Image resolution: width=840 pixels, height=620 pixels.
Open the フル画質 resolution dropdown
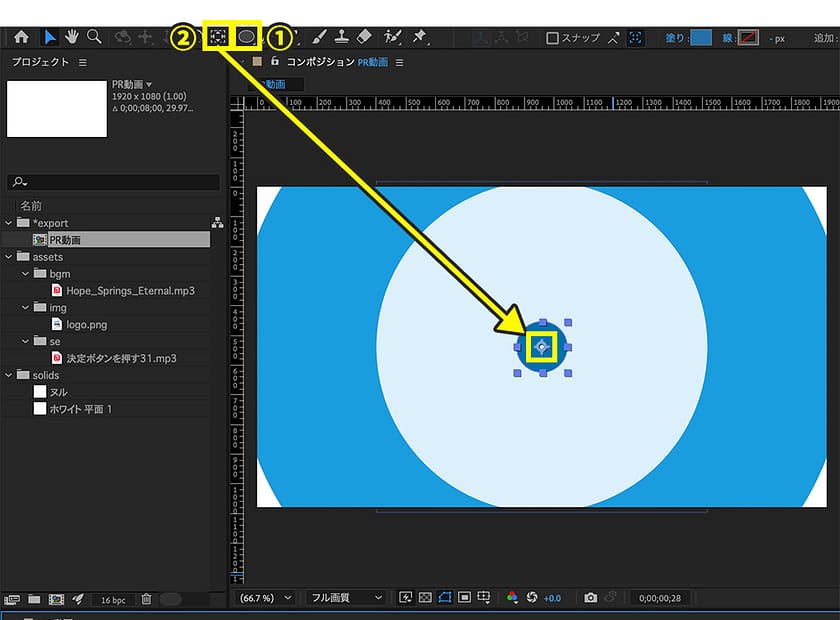coord(346,597)
